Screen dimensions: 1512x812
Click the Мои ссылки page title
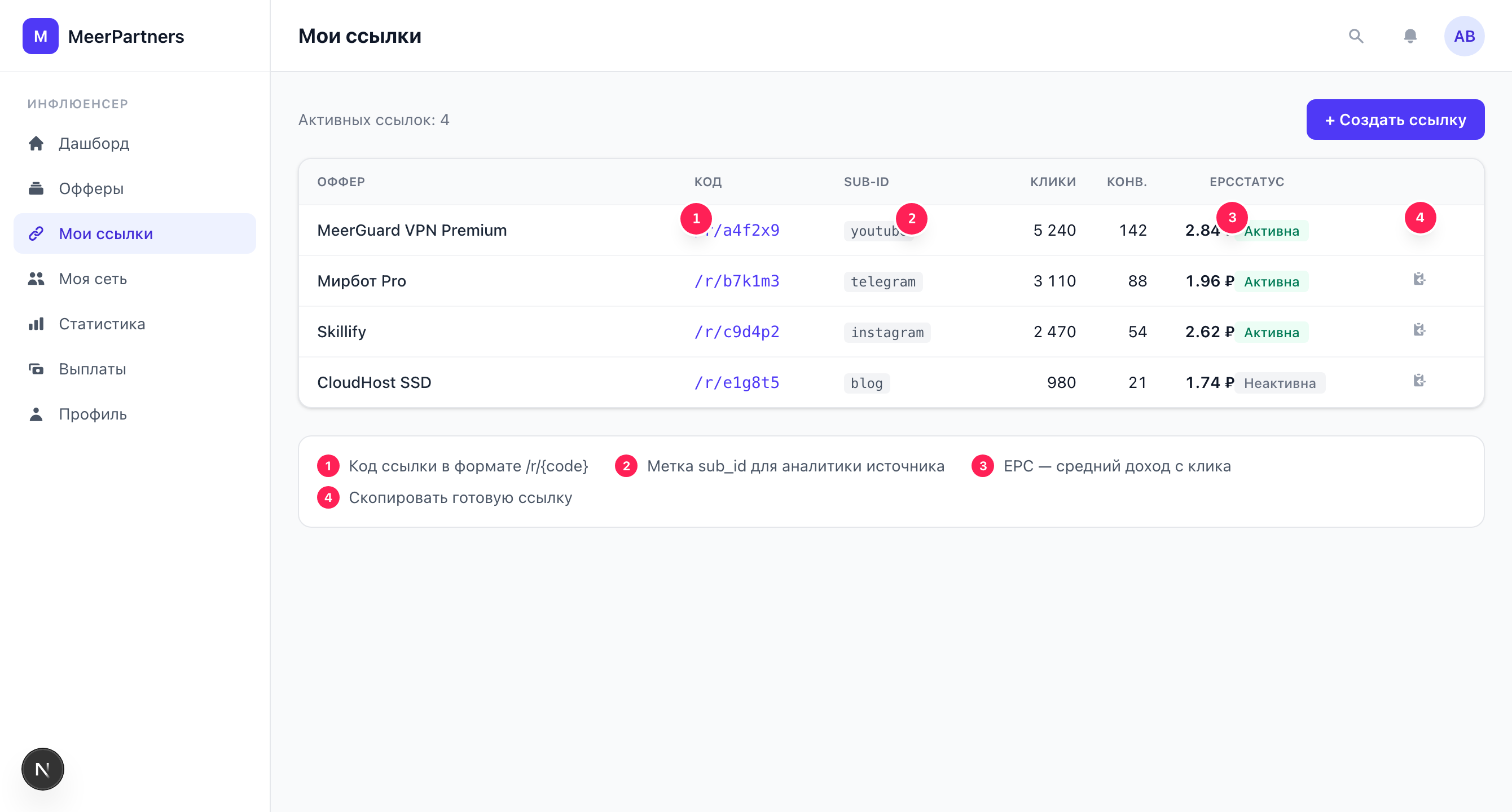(360, 37)
